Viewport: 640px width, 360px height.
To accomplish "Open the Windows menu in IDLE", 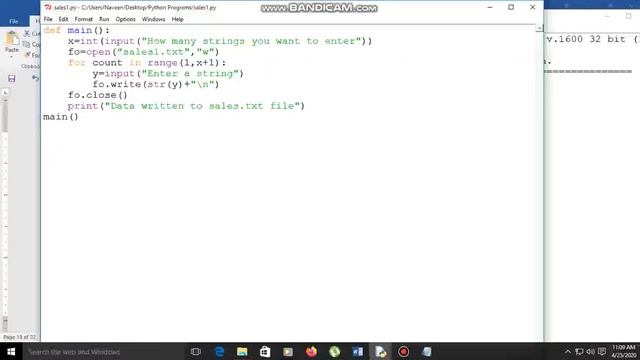I will tap(153, 19).
